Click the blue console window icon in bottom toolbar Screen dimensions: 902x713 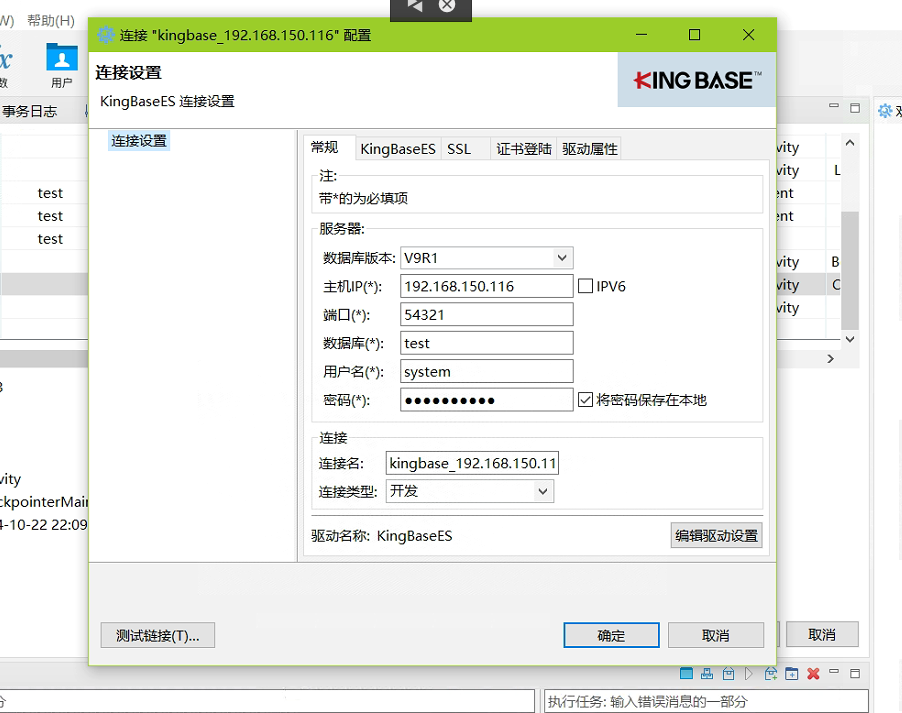686,674
